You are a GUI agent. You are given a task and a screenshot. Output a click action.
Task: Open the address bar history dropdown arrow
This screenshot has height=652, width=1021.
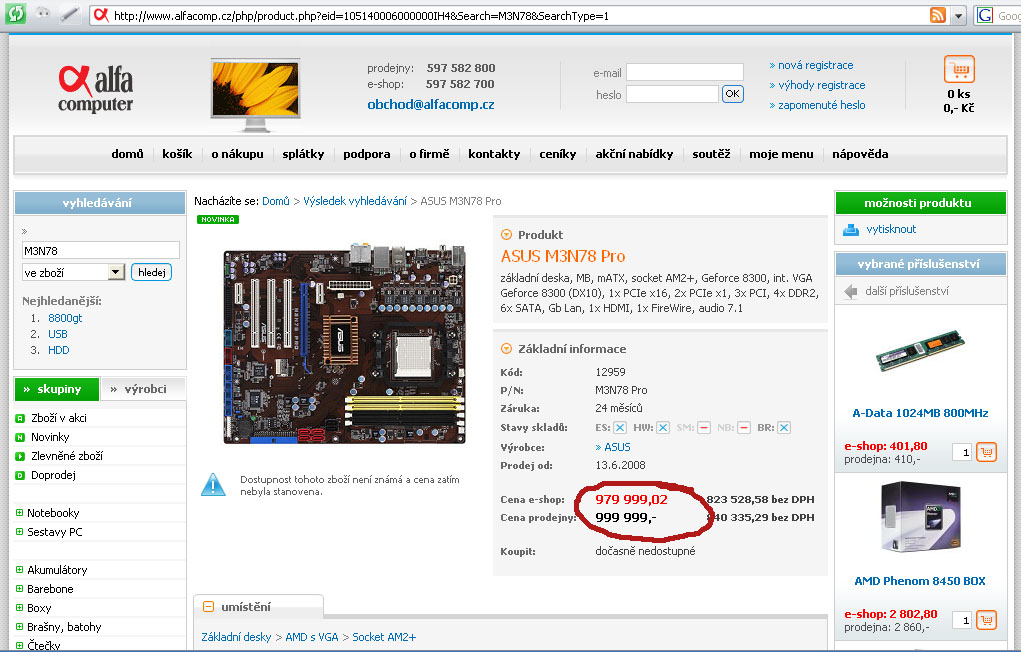pos(958,16)
